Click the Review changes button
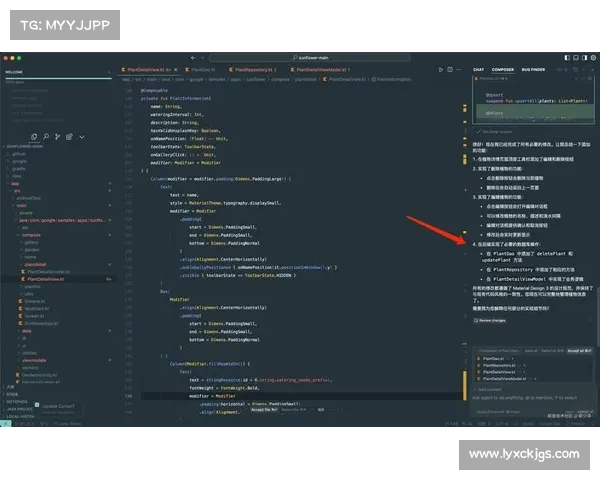 point(492,320)
